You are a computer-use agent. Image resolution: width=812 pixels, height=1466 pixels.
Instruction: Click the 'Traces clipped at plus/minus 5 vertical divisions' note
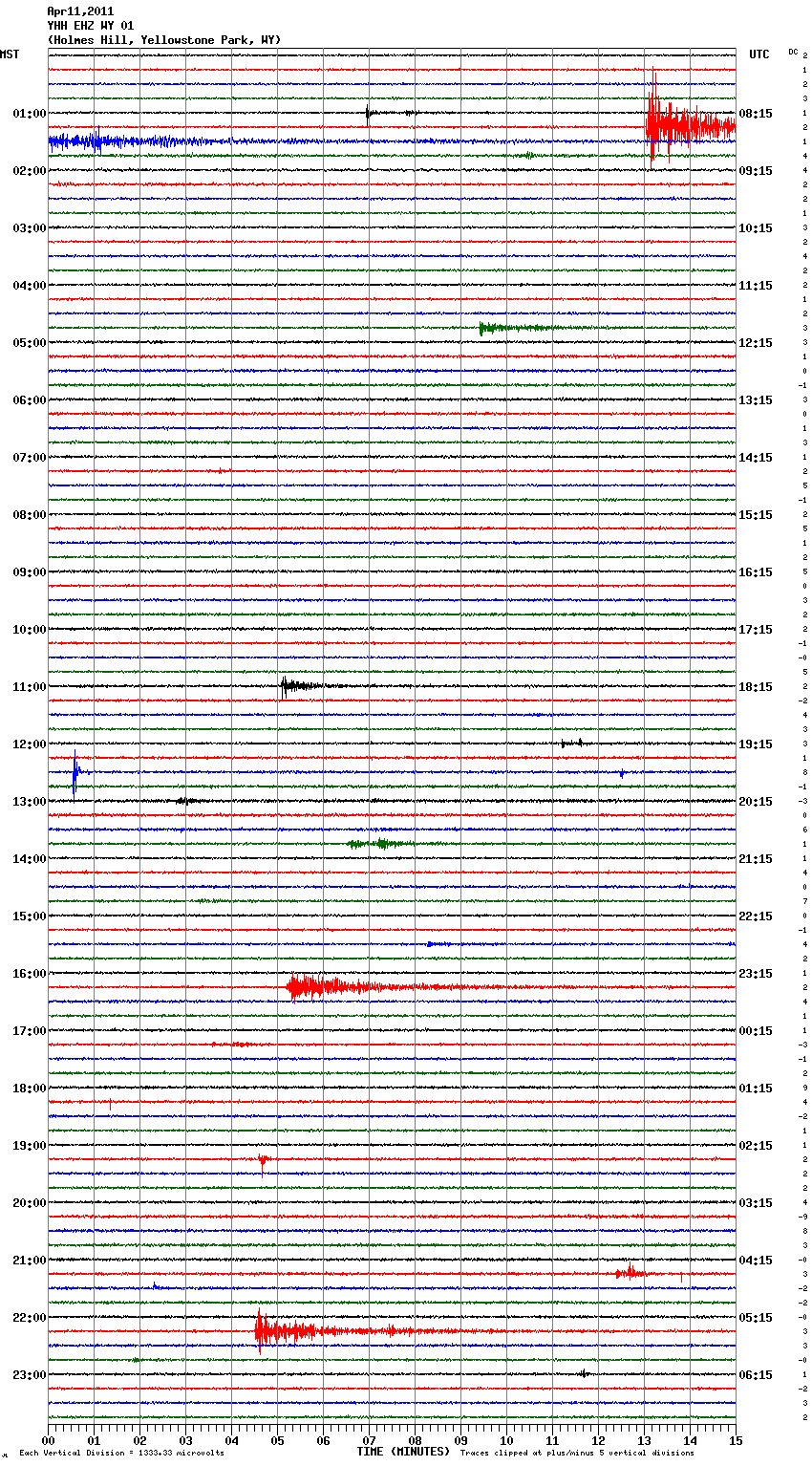coord(577,1454)
